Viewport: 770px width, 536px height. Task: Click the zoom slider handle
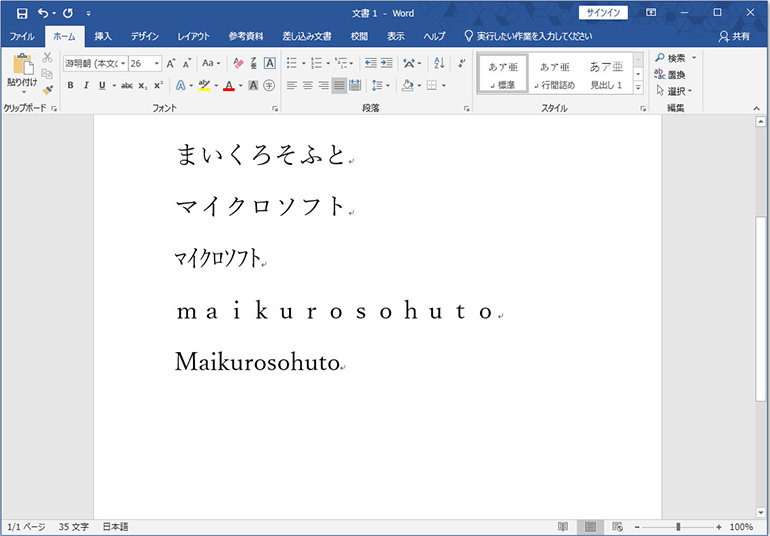tap(678, 527)
